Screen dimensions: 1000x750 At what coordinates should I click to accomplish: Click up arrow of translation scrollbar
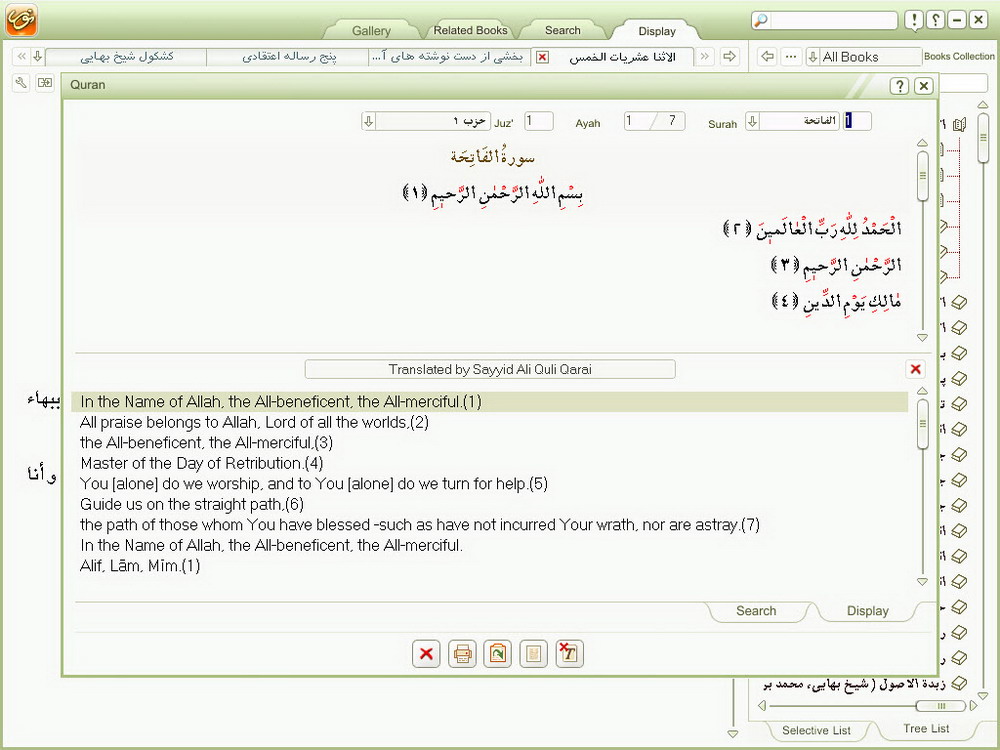tap(922, 391)
